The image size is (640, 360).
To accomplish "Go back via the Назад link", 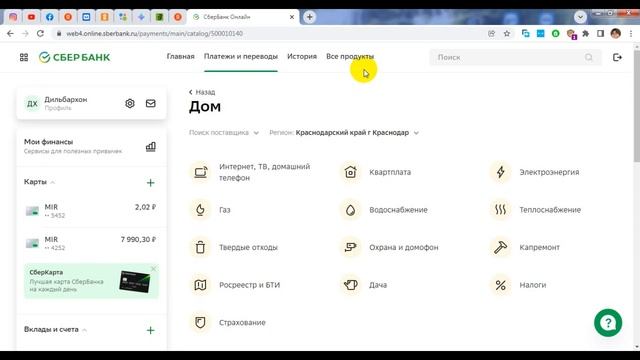I will point(202,92).
